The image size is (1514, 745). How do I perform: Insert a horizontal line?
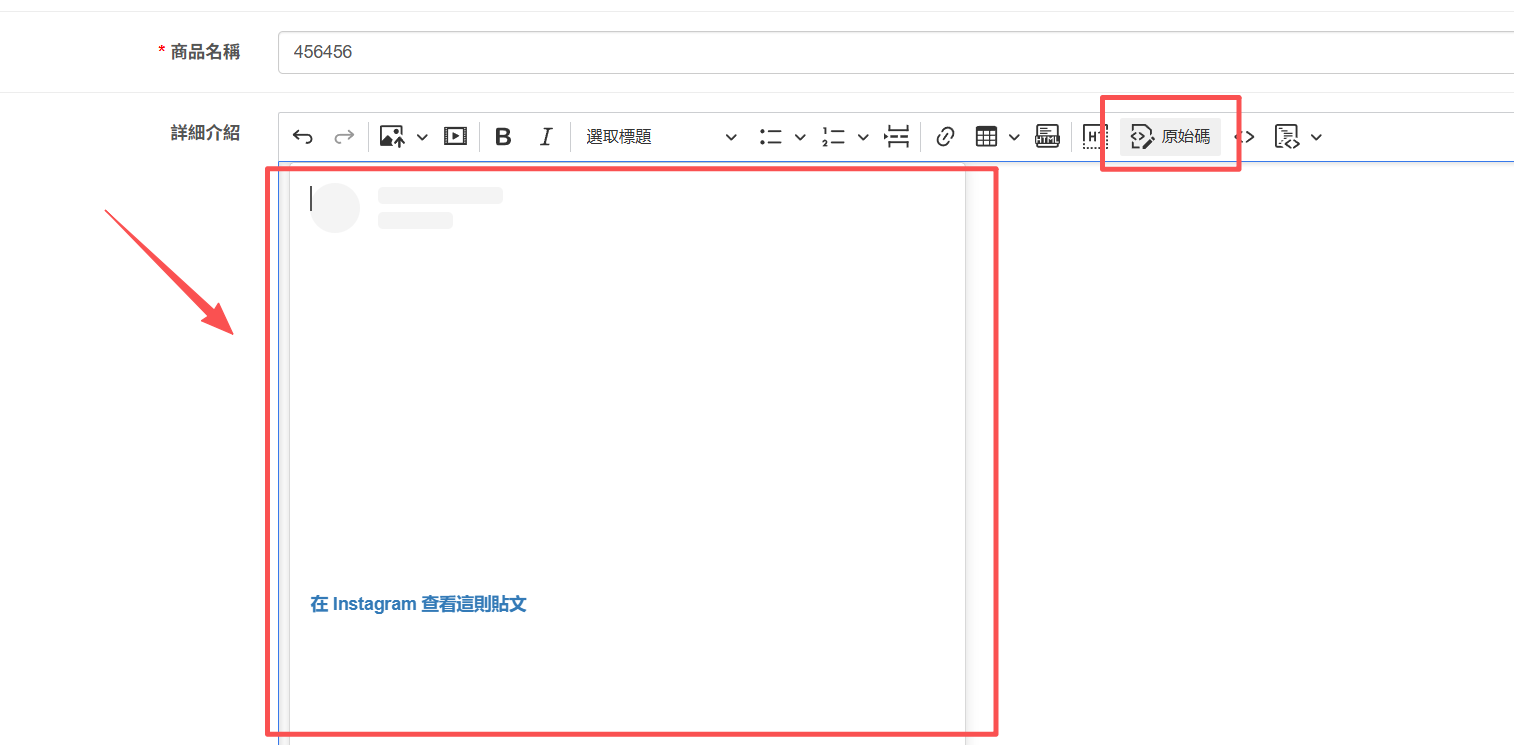897,137
